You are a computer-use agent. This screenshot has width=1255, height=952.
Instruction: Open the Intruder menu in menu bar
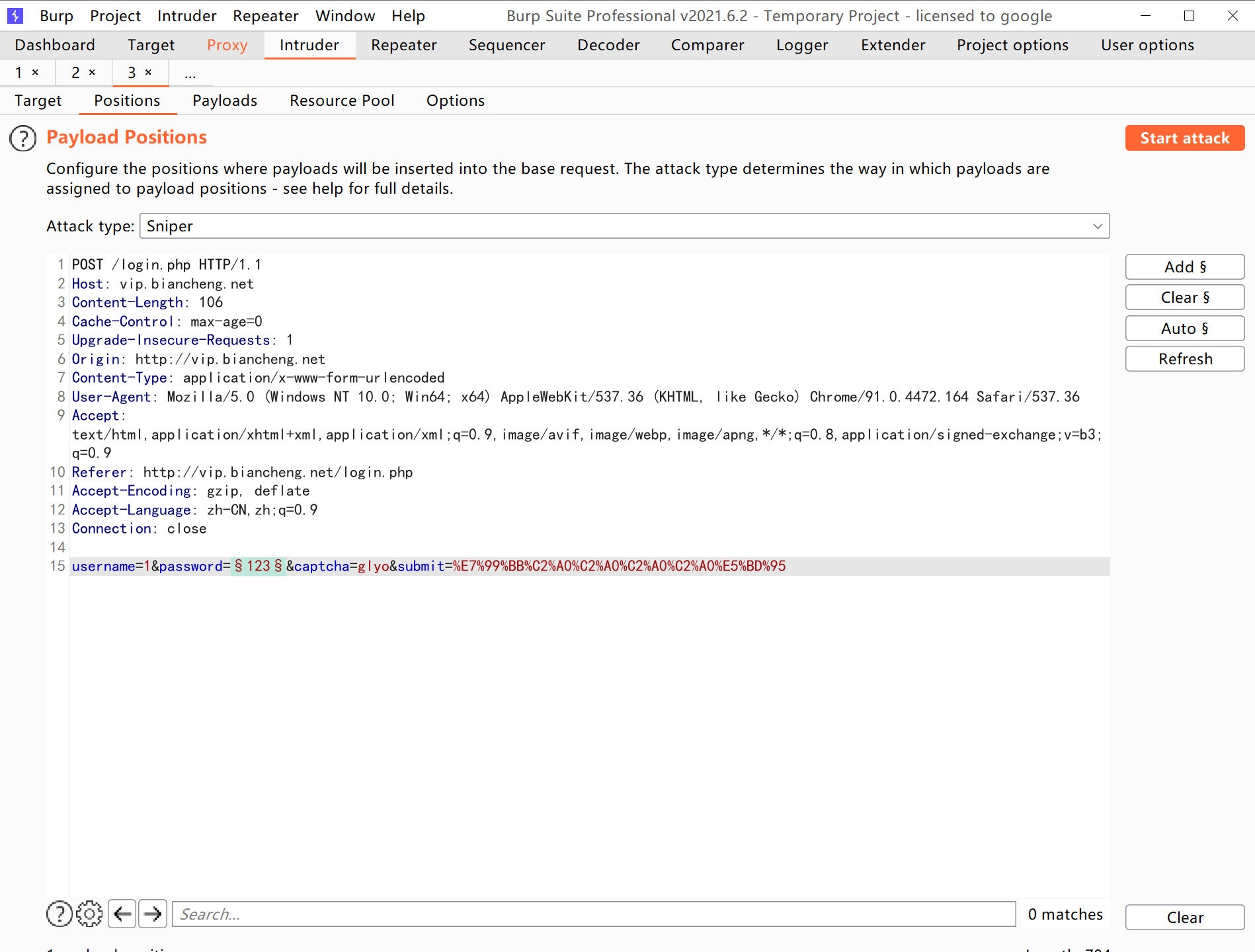point(187,16)
